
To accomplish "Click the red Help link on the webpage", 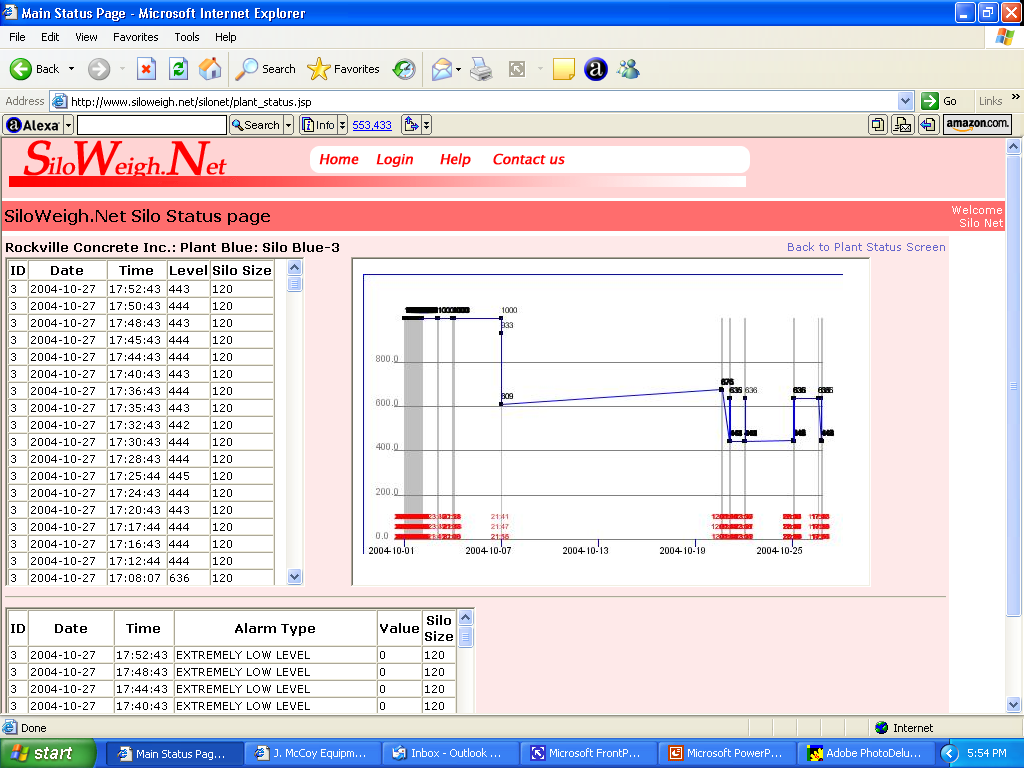I will (x=455, y=159).
